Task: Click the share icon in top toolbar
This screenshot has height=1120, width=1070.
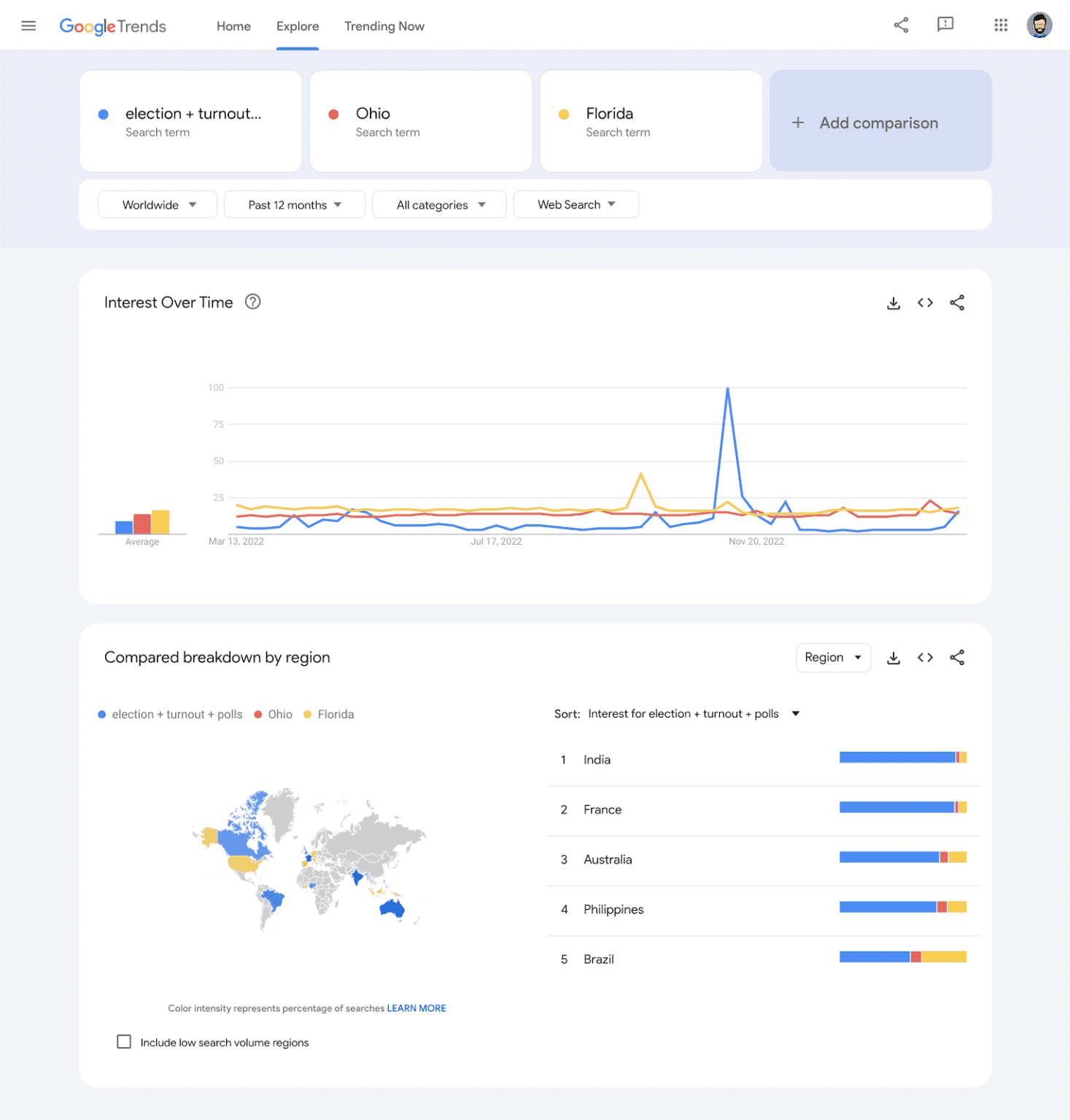Action: pyautogui.click(x=901, y=24)
